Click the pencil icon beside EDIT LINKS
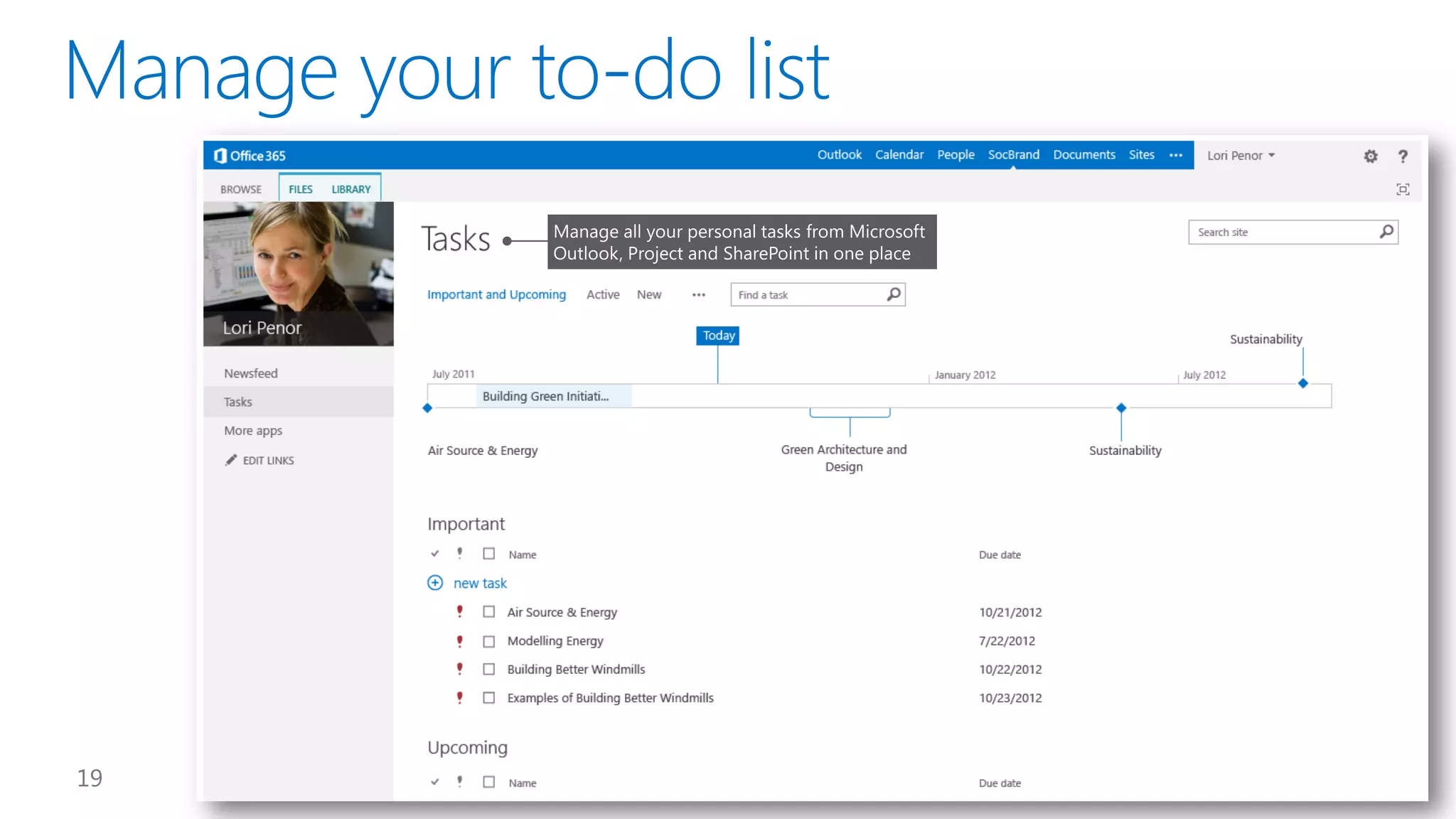 coord(230,460)
